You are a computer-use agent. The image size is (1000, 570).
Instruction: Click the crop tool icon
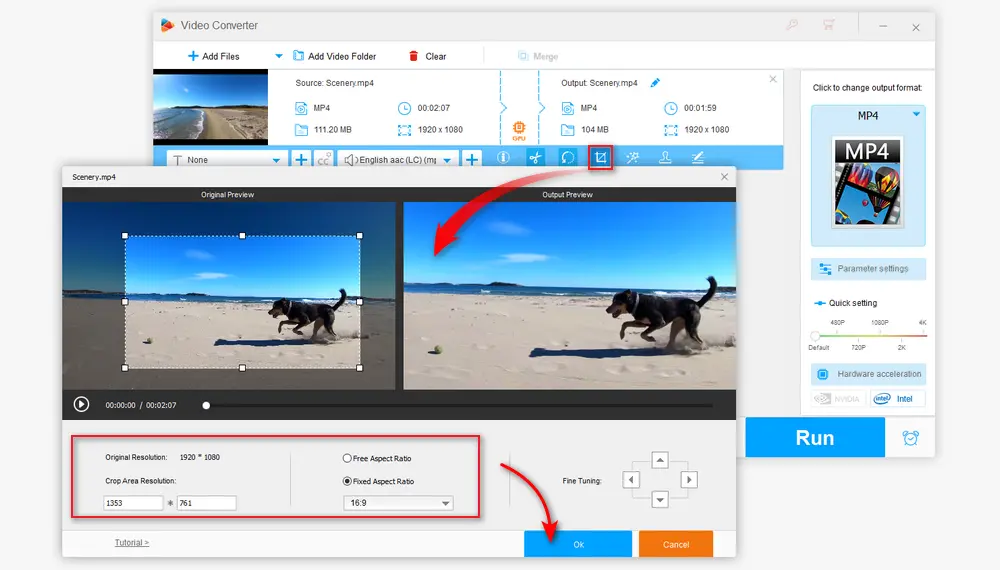(x=600, y=157)
